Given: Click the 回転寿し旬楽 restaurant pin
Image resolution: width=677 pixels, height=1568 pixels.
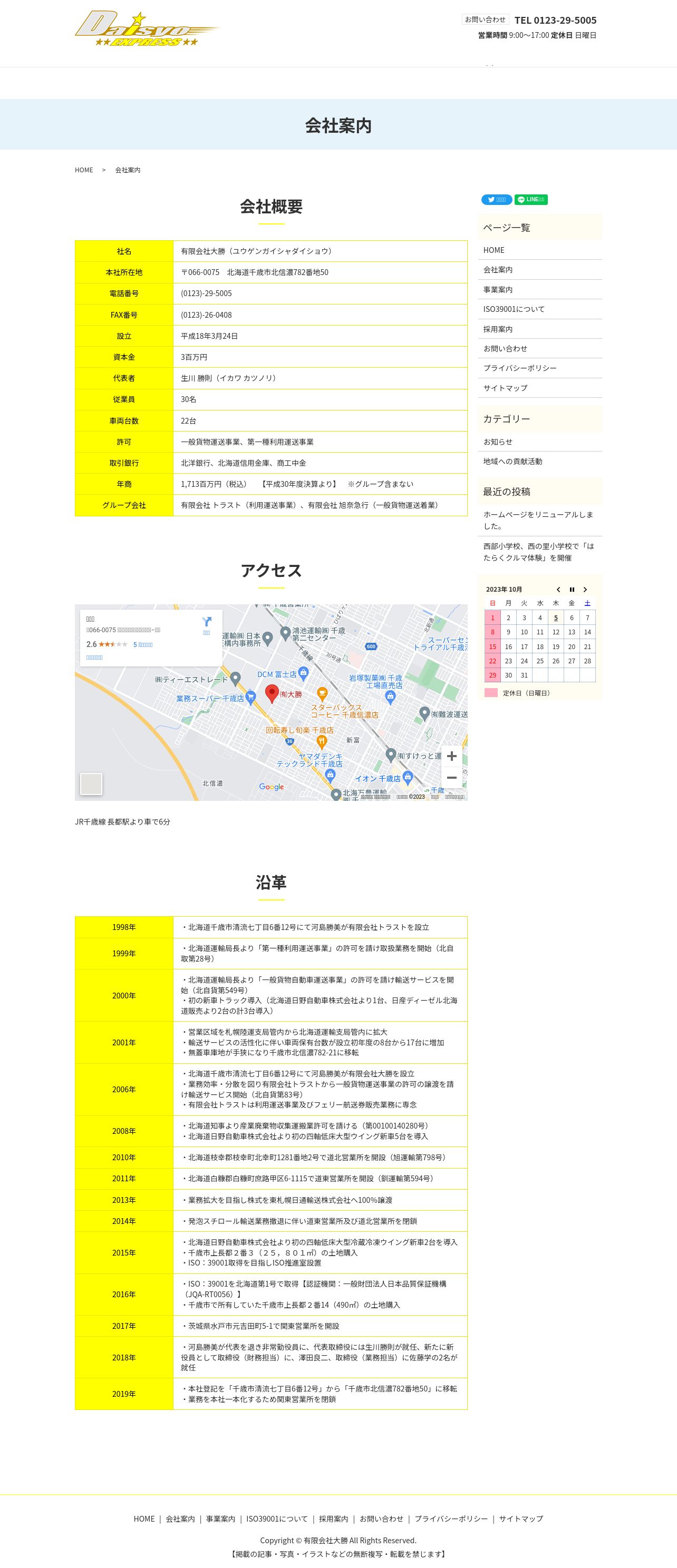Looking at the screenshot, I should pyautogui.click(x=322, y=741).
